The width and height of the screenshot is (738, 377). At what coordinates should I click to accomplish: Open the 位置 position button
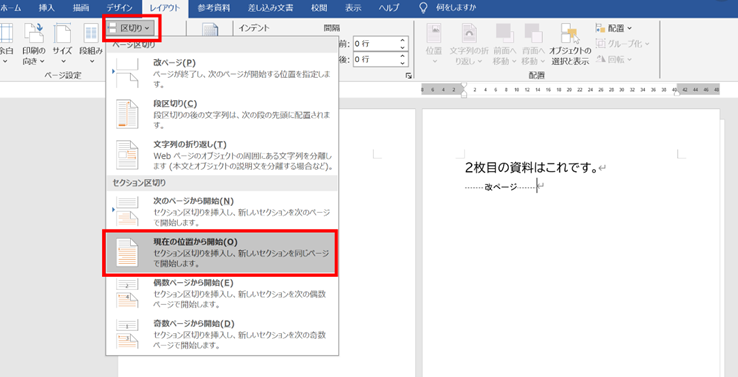(433, 44)
